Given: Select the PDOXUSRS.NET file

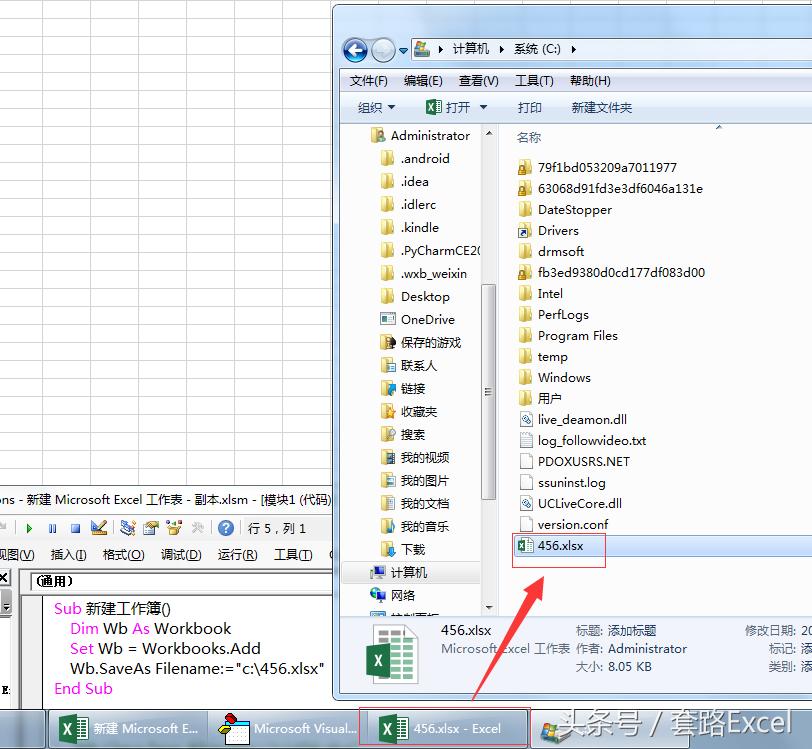Looking at the screenshot, I should pyautogui.click(x=574, y=462).
